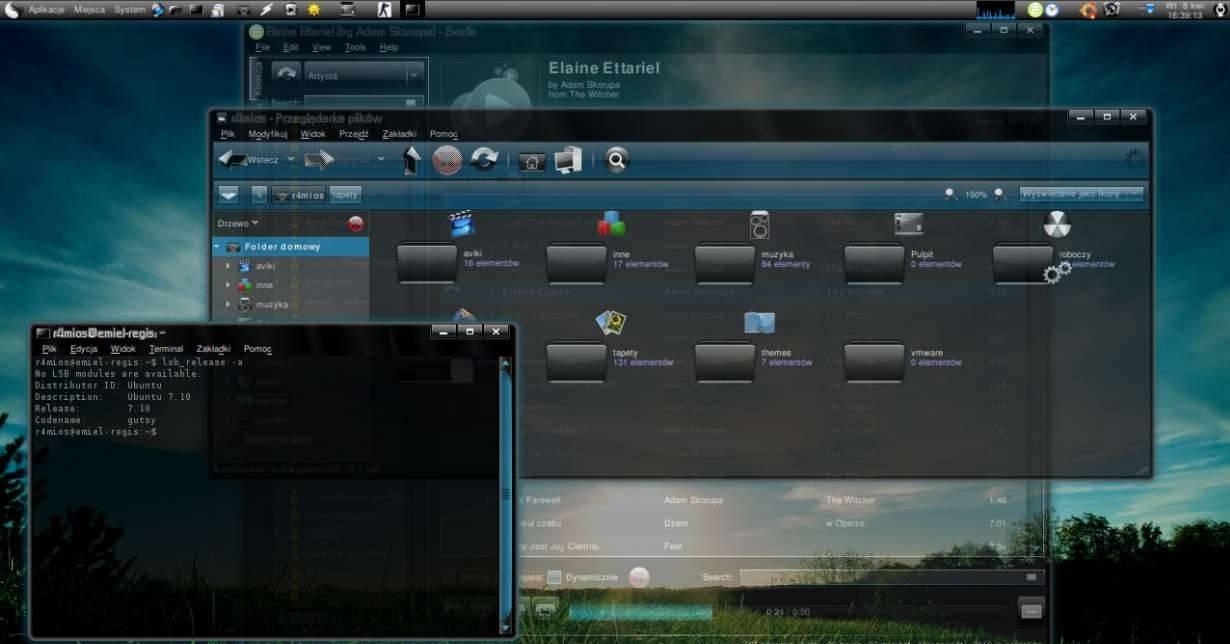Toggle the Dynamicznie checkbox in Exaile
This screenshot has width=1230, height=644.
554,577
